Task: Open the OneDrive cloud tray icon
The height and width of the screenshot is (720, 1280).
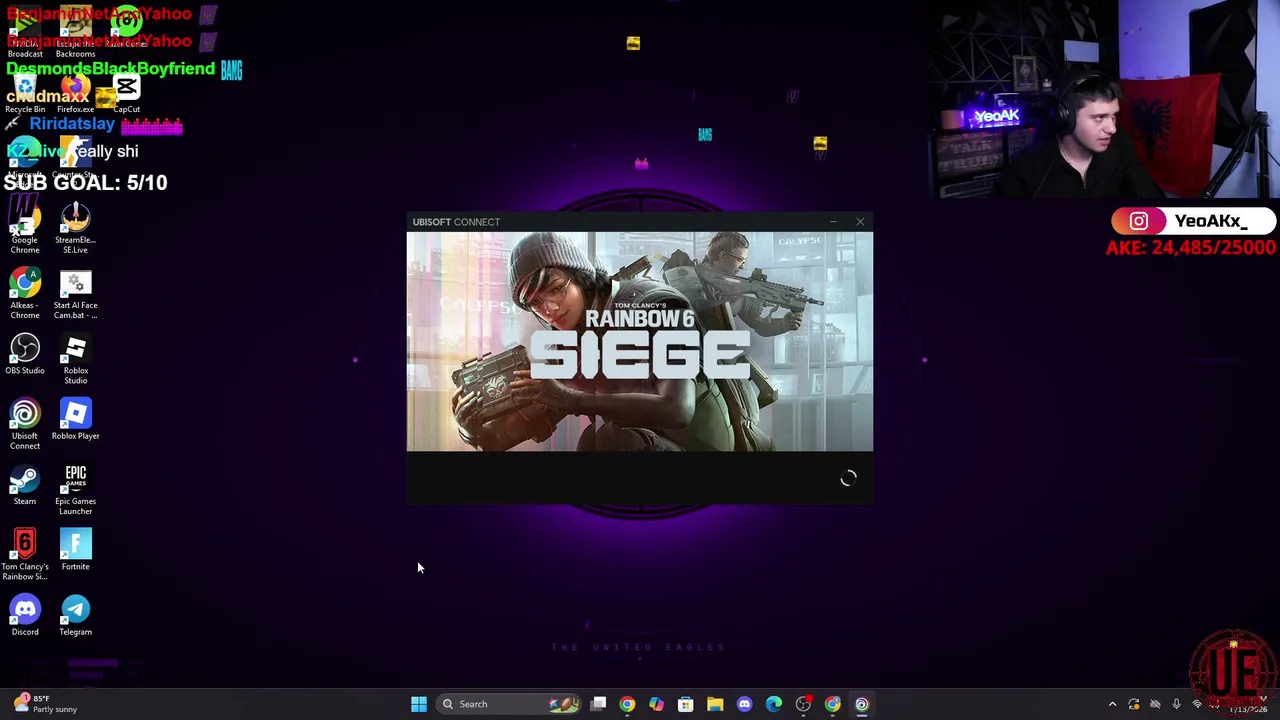Action: click(1155, 705)
